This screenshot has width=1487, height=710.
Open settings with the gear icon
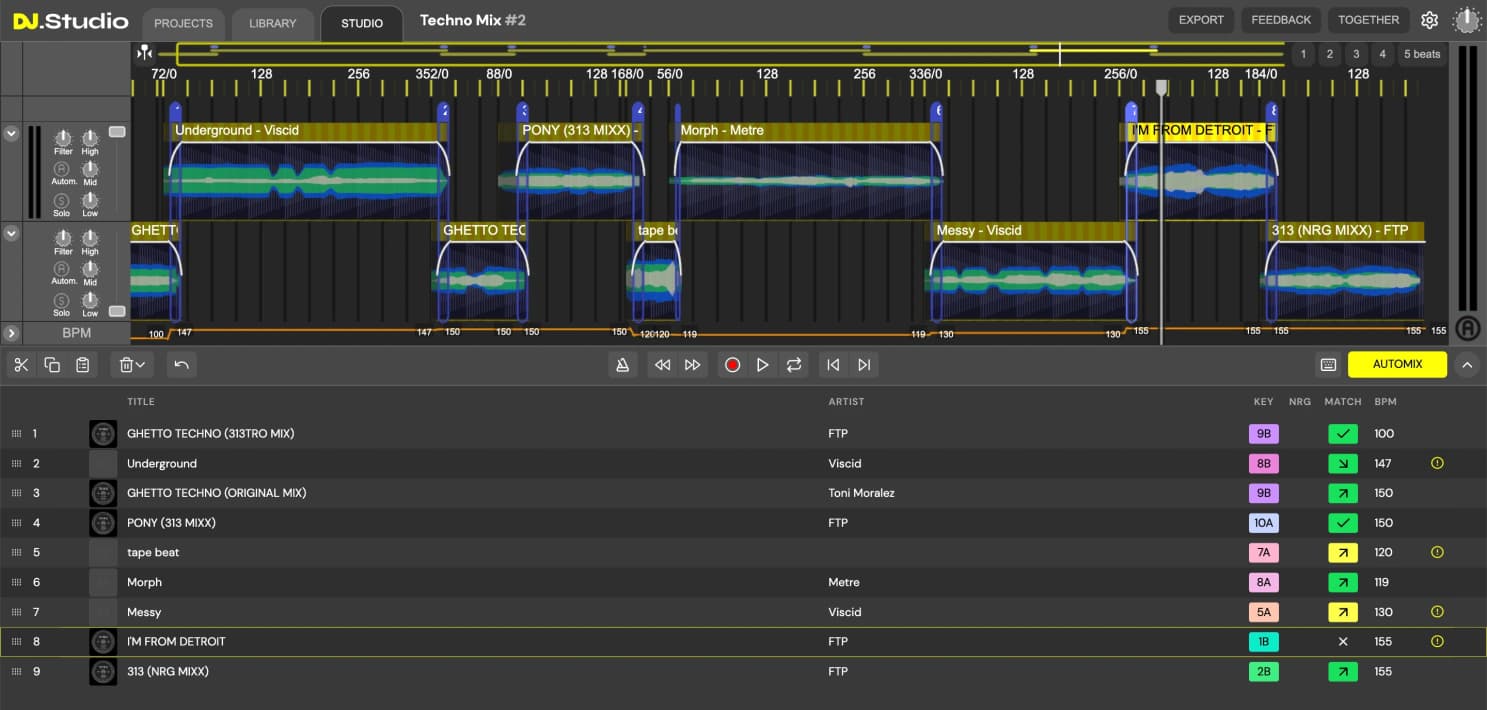pyautogui.click(x=1429, y=20)
